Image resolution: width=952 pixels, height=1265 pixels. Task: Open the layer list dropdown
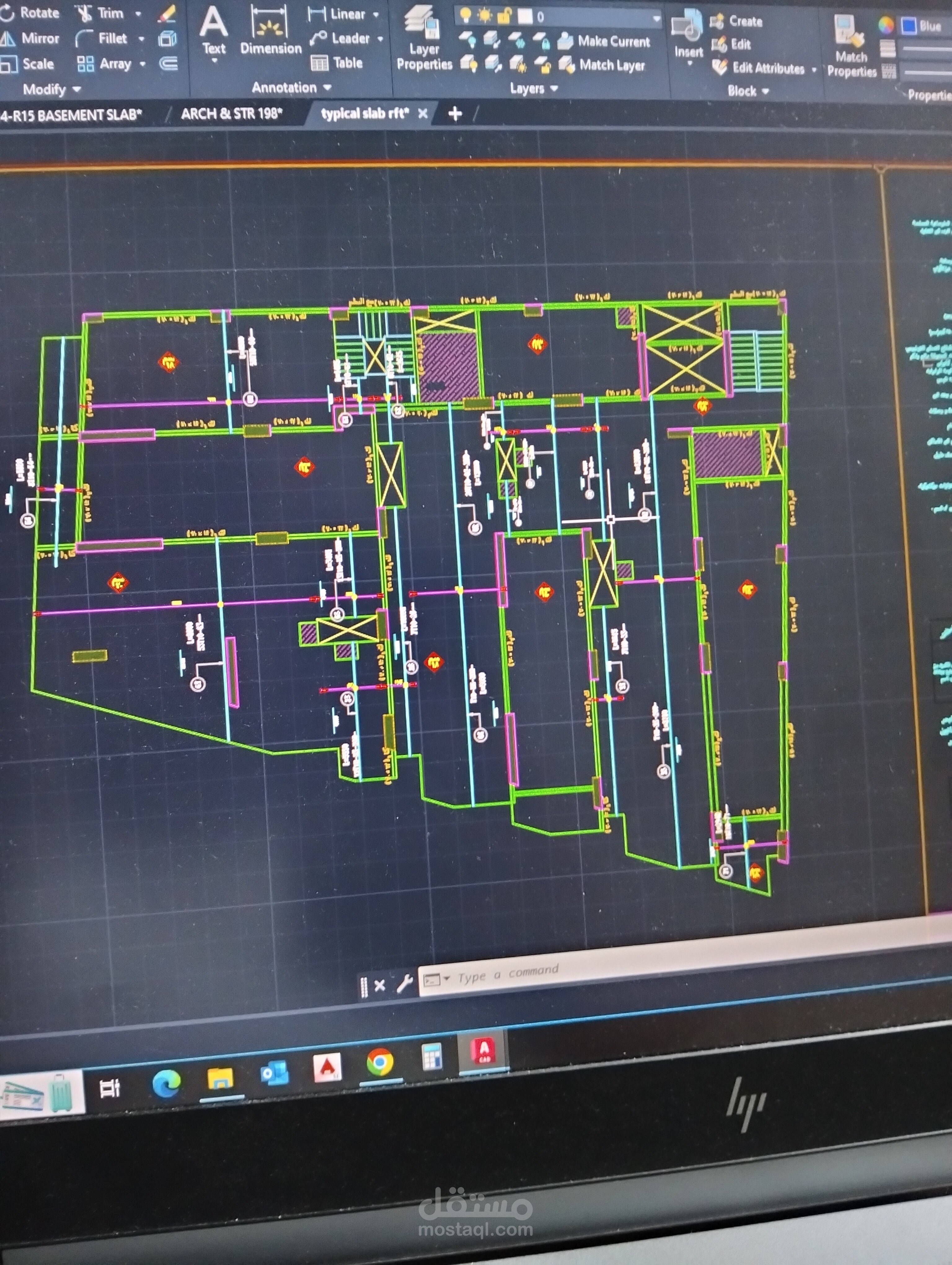[x=657, y=19]
